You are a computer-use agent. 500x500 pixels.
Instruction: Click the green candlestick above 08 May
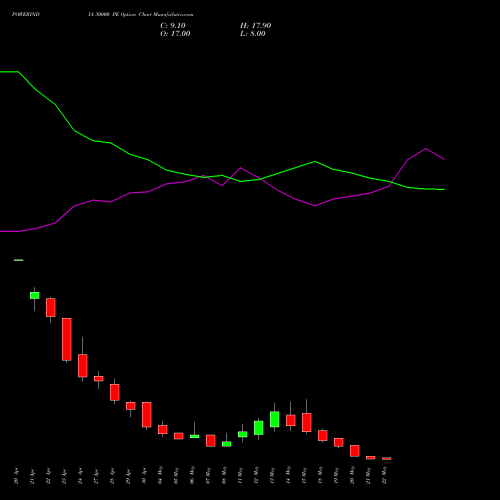[x=227, y=444]
